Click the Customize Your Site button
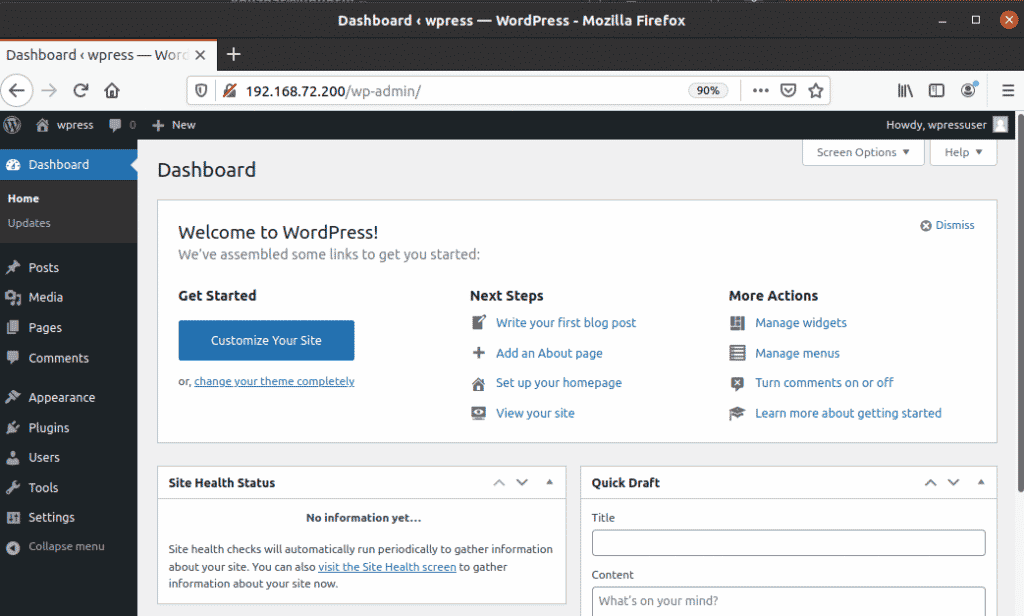 pyautogui.click(x=266, y=340)
